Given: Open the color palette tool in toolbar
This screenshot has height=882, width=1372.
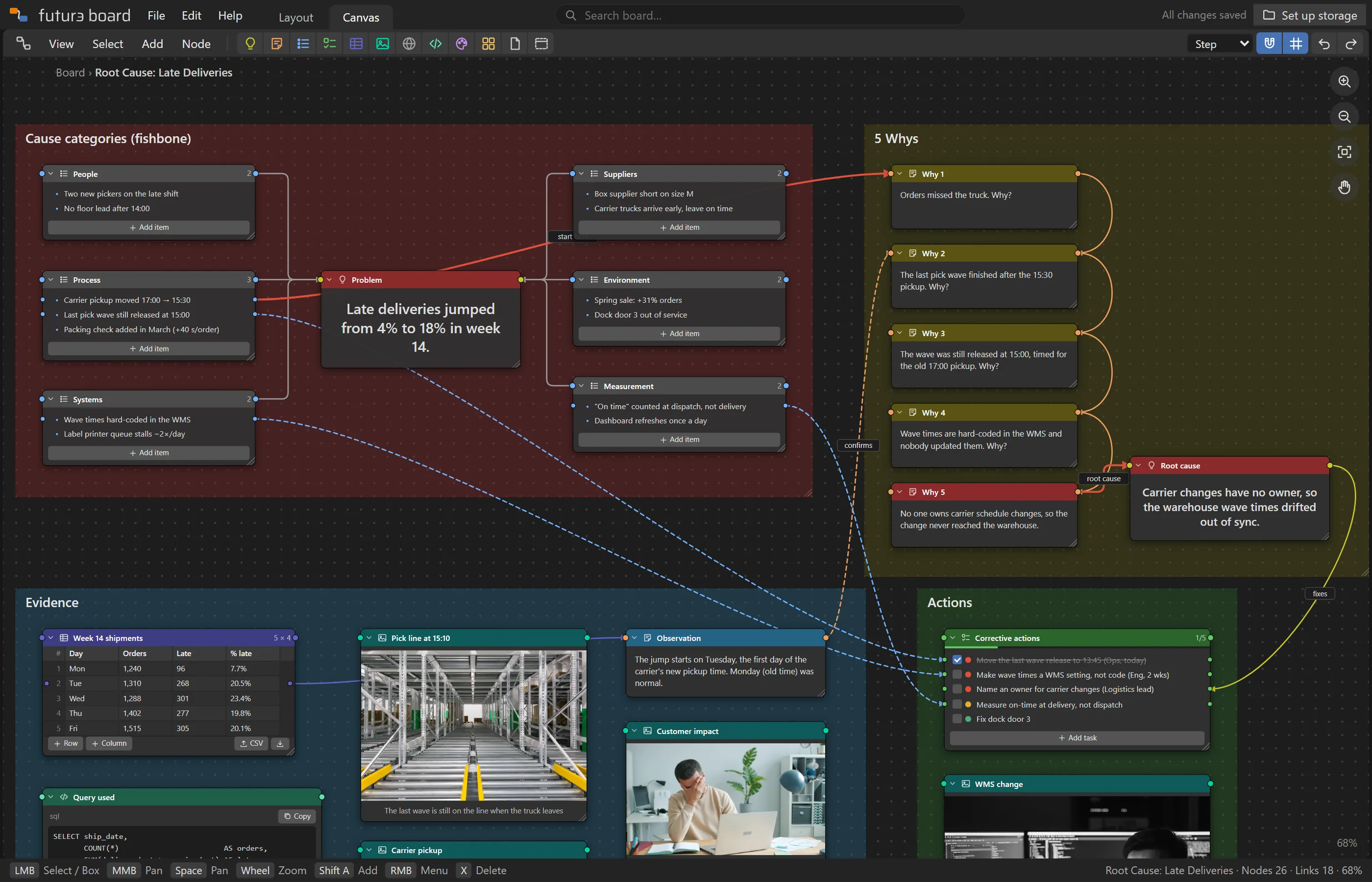Looking at the screenshot, I should (462, 44).
